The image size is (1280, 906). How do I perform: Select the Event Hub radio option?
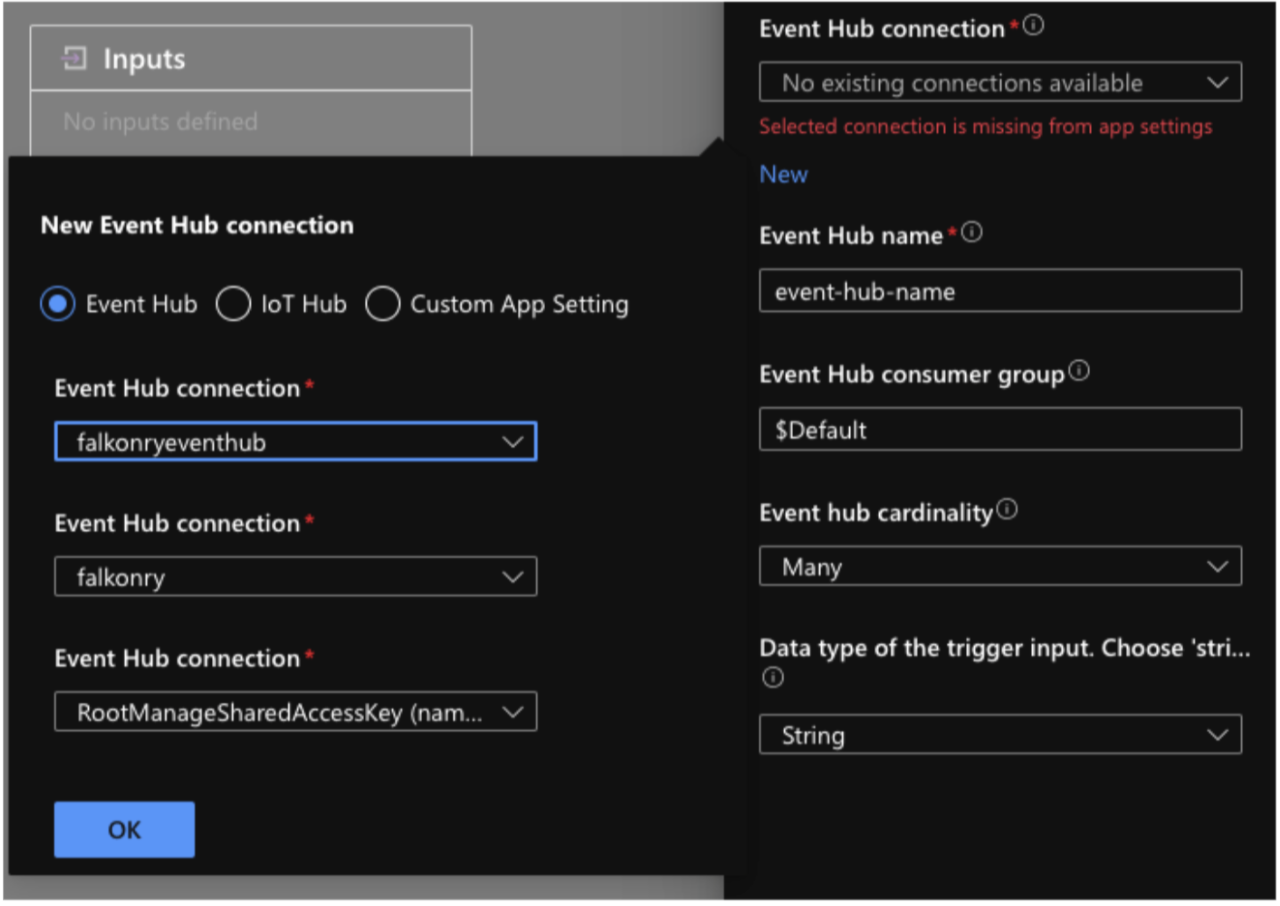point(58,304)
